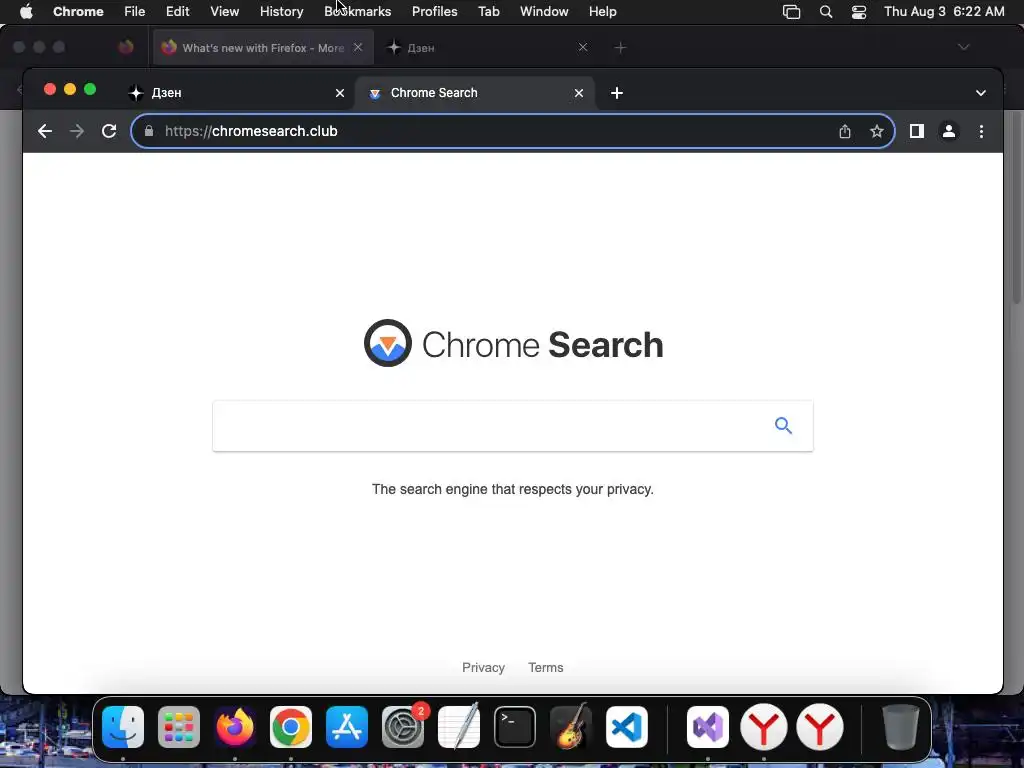Go back using the back arrow
The image size is (1024, 768).
tap(44, 131)
